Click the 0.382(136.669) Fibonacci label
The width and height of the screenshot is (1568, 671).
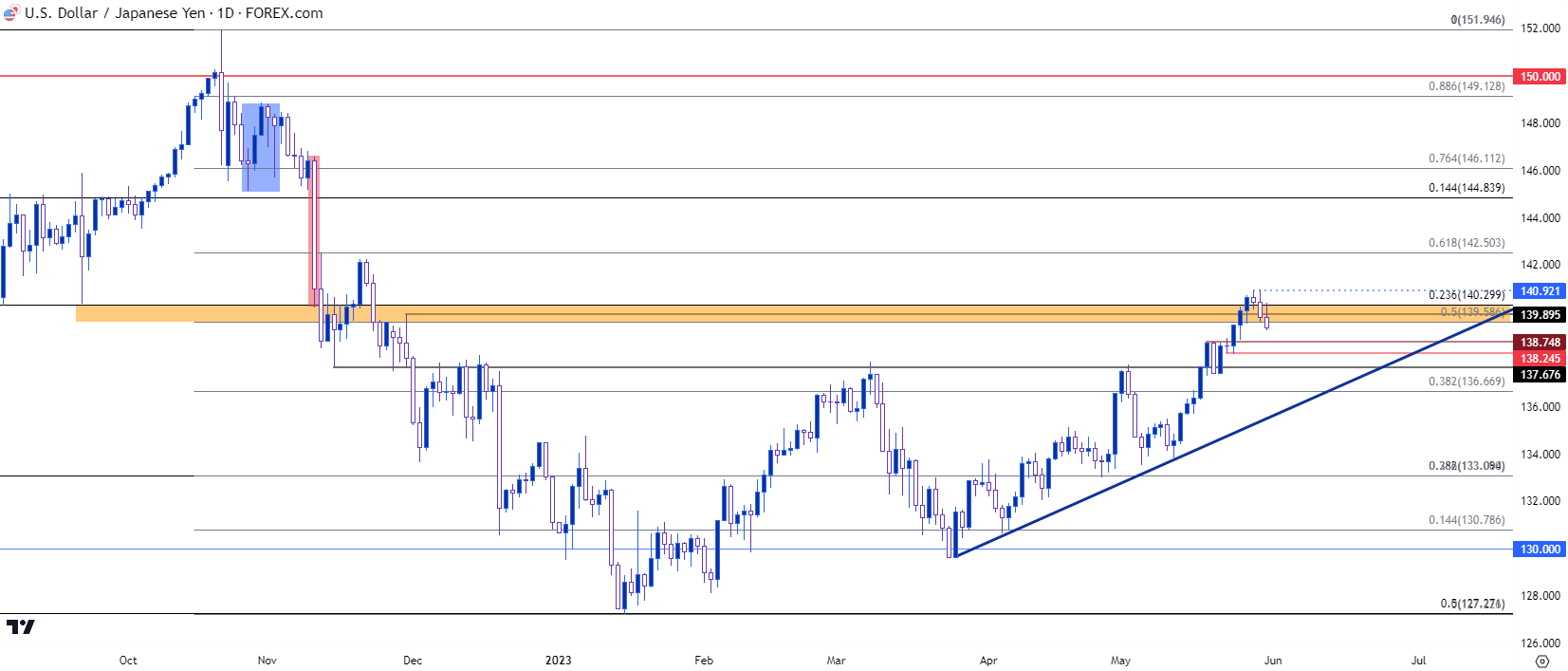1467,382
